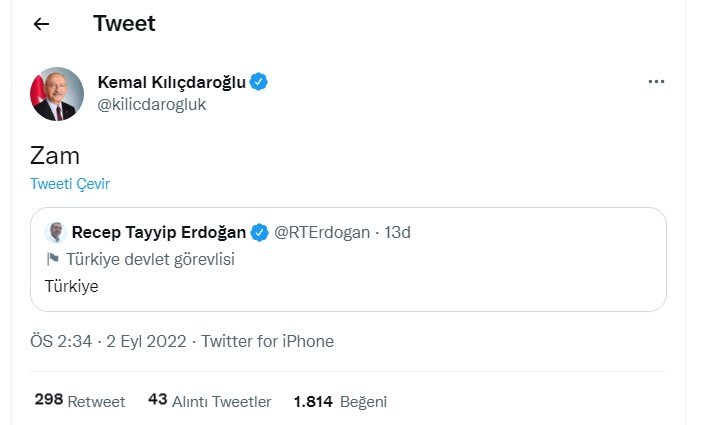
Task: Open Recep Tayyip Erdoğan name in quote
Action: (158, 233)
